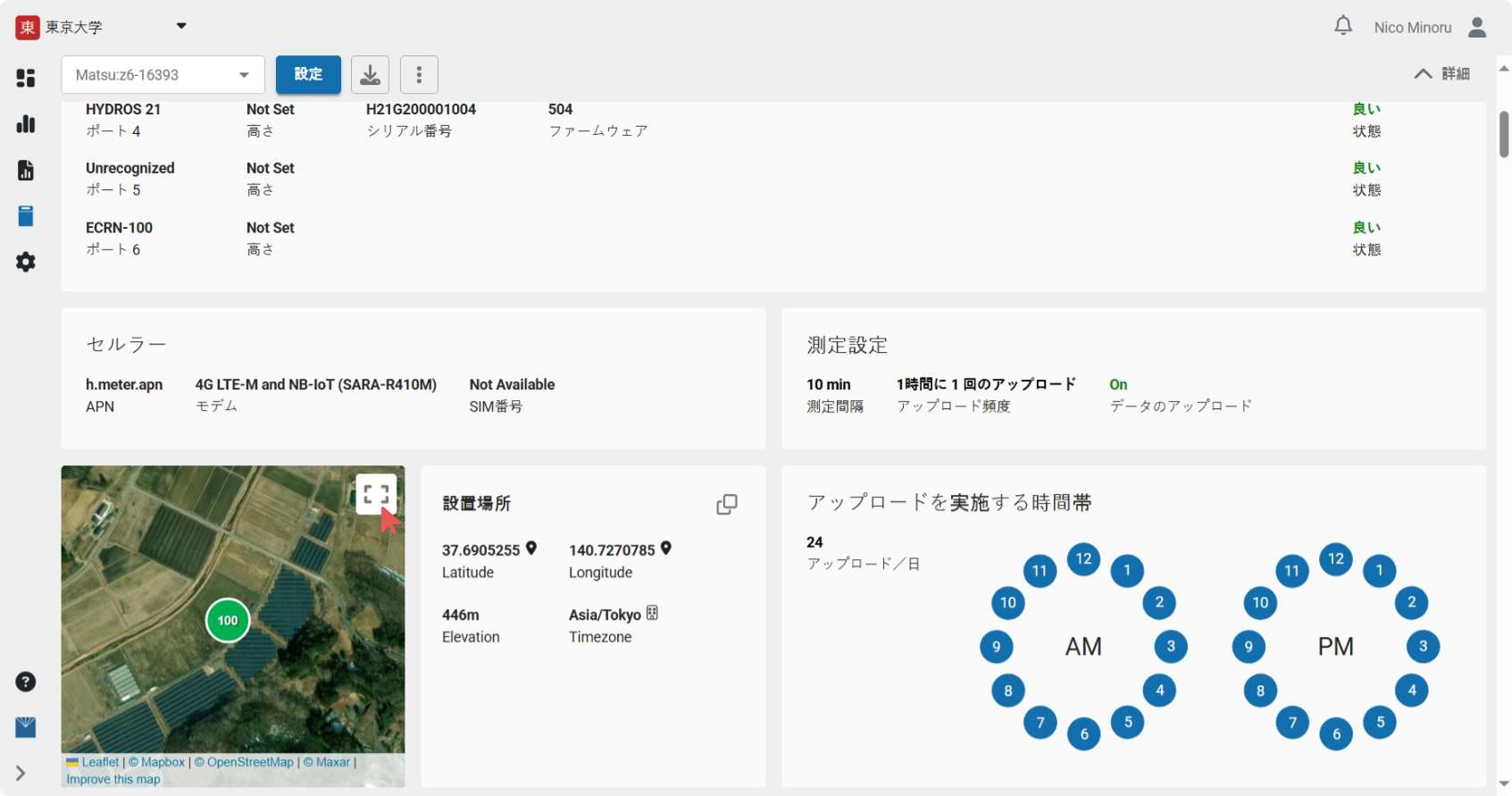This screenshot has width=1512, height=796.
Task: Select the 37.6905255 latitude value
Action: point(480,550)
